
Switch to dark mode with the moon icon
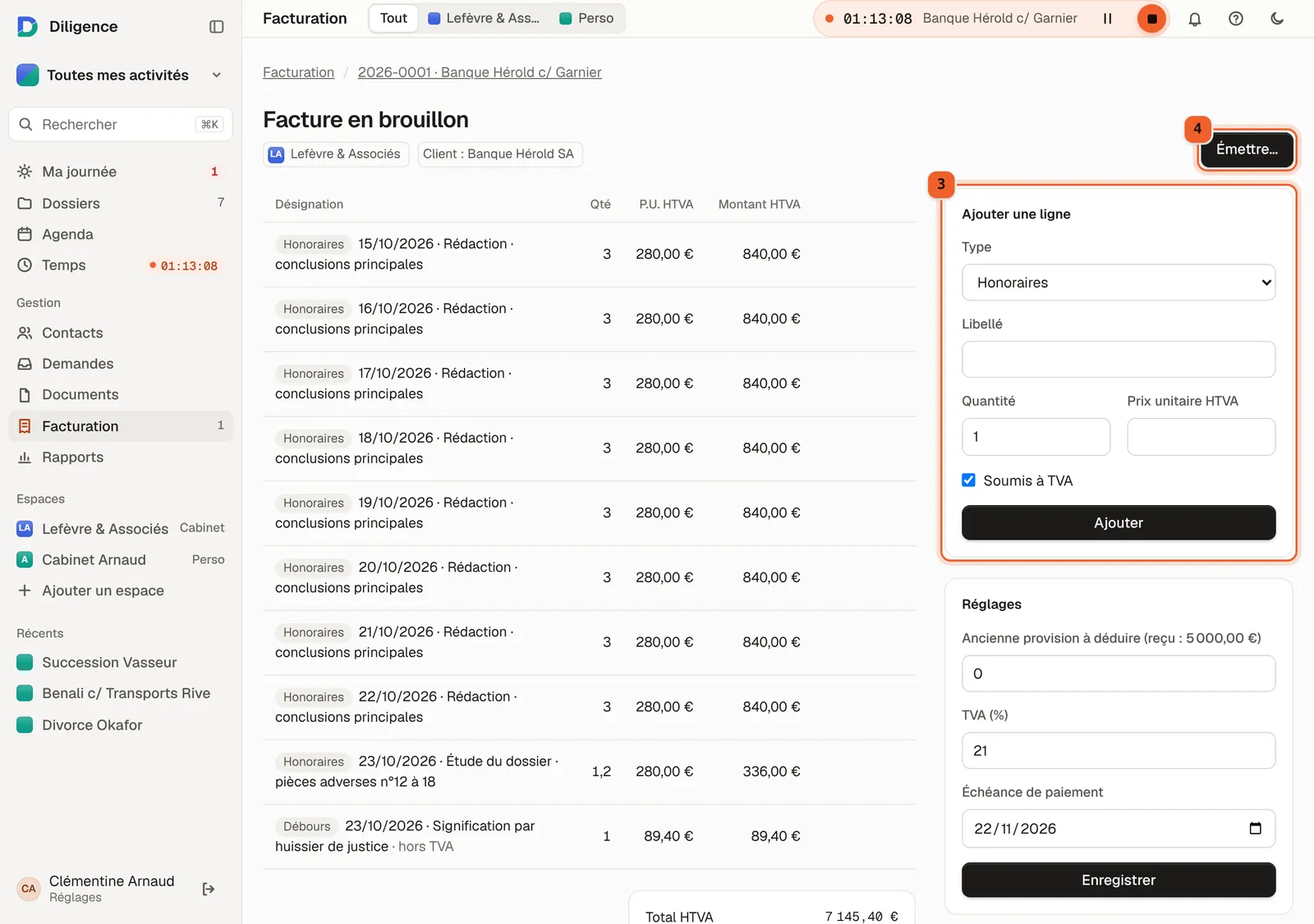click(x=1277, y=18)
